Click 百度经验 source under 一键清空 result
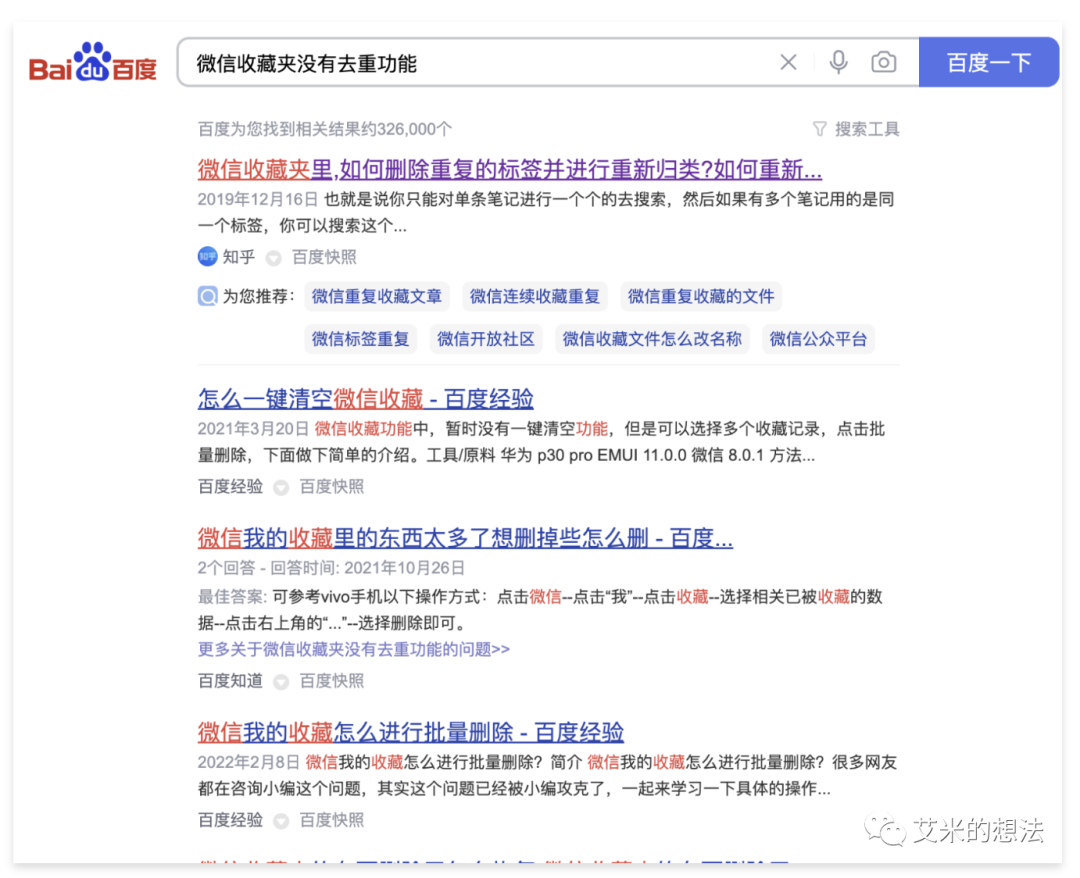This screenshot has height=878, width=1080. coord(230,486)
